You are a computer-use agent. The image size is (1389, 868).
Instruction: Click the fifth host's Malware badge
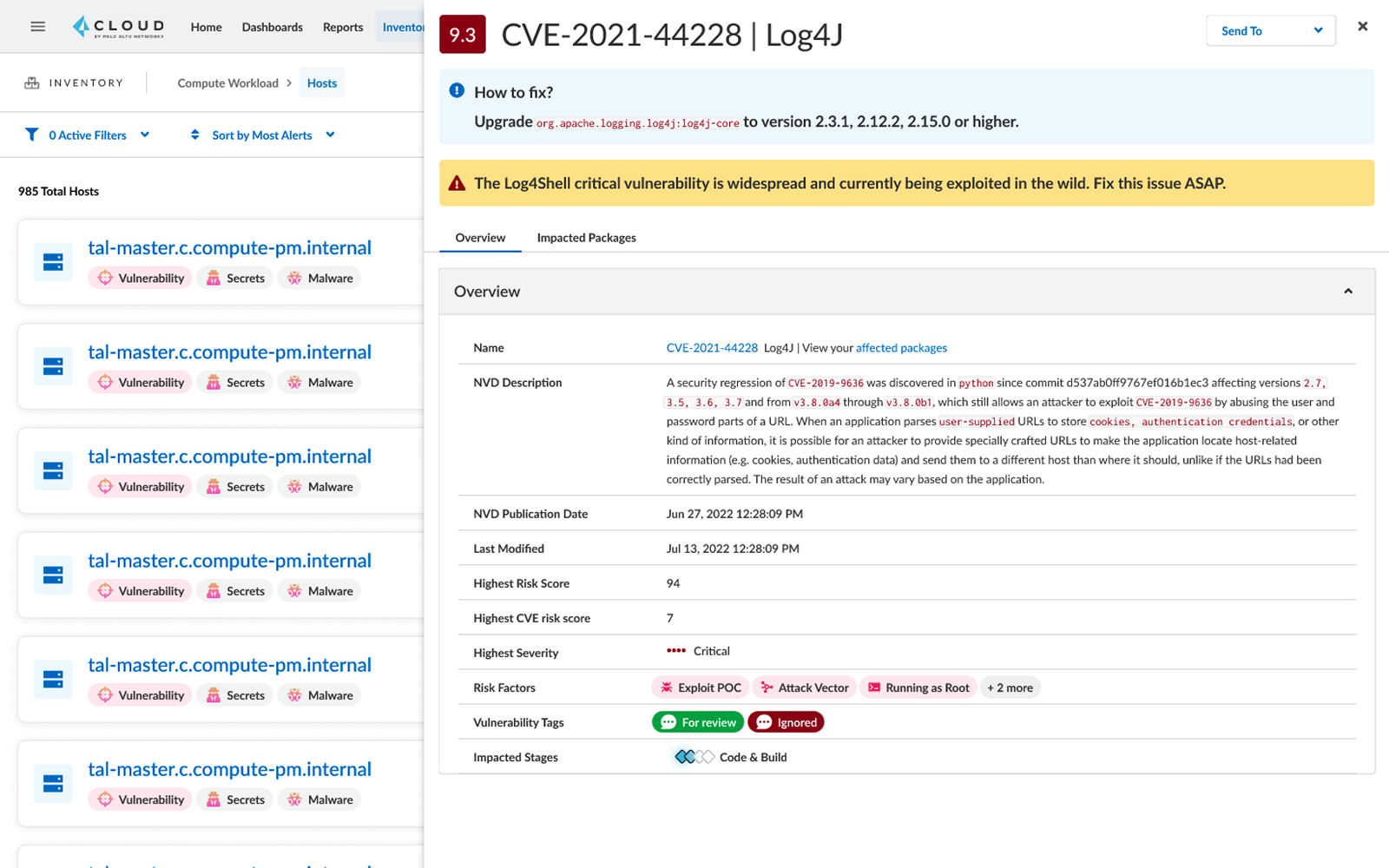click(x=319, y=694)
